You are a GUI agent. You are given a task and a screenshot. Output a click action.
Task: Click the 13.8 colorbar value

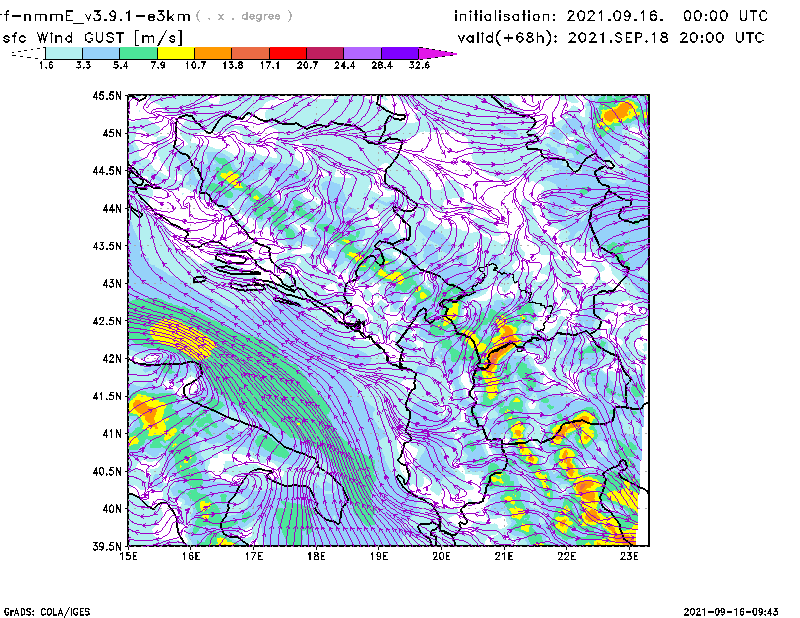[232, 65]
